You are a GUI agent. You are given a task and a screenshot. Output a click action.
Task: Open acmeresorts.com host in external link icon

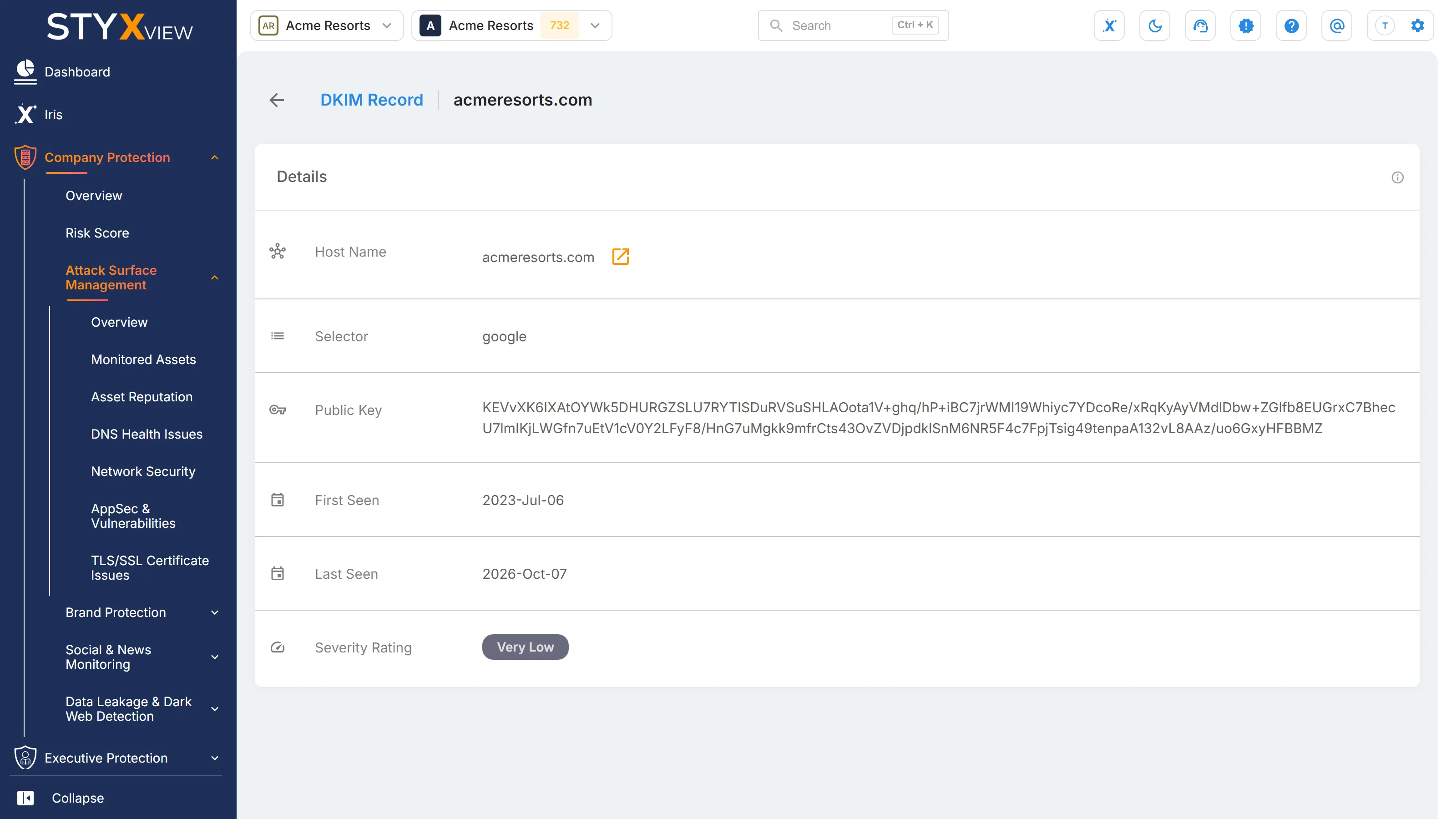click(x=620, y=257)
